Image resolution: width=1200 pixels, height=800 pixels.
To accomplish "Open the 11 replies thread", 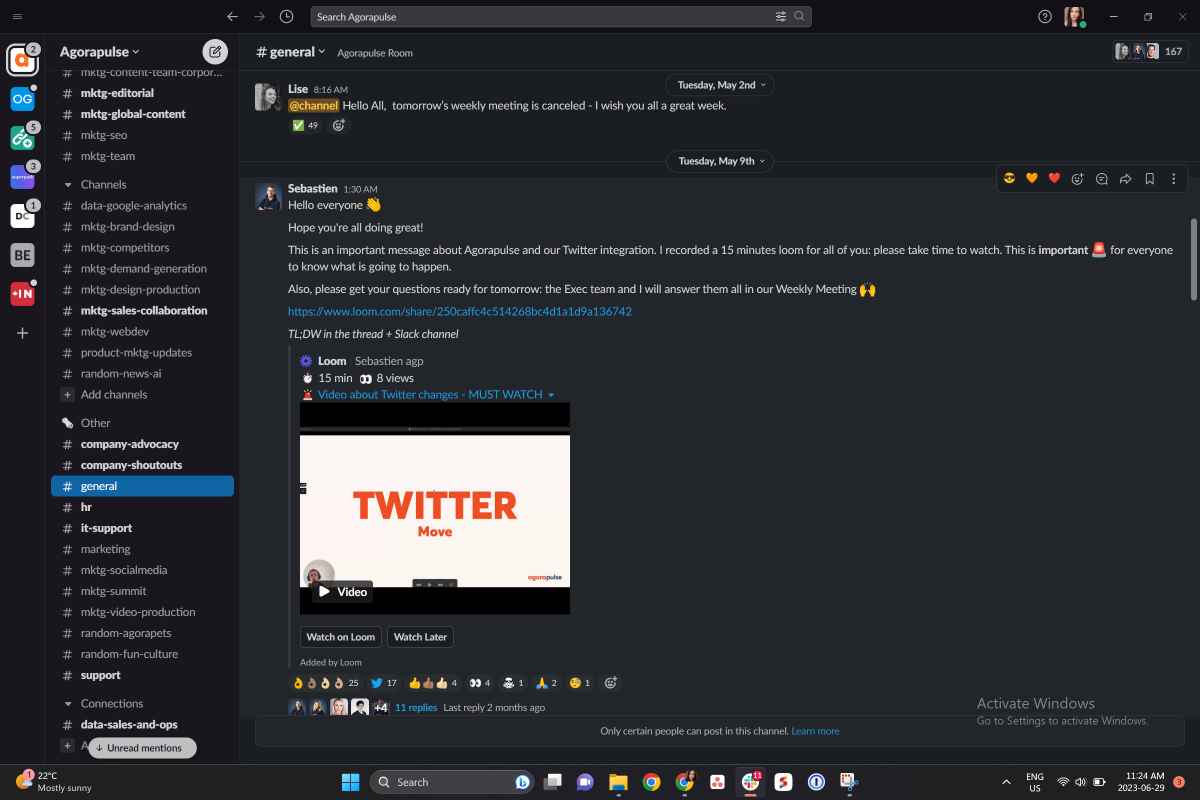I will (x=416, y=707).
